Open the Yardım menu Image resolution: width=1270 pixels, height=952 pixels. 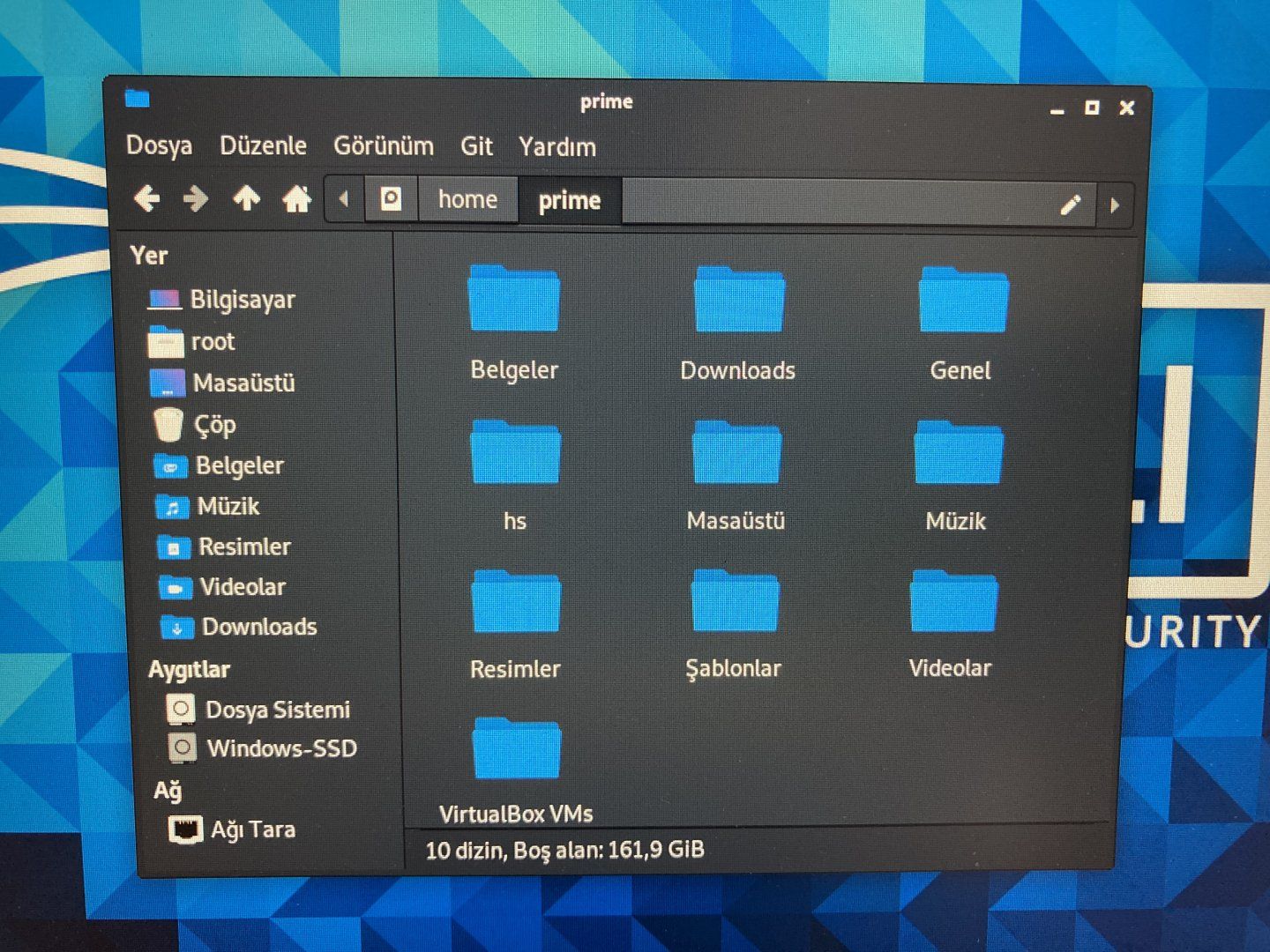557,146
